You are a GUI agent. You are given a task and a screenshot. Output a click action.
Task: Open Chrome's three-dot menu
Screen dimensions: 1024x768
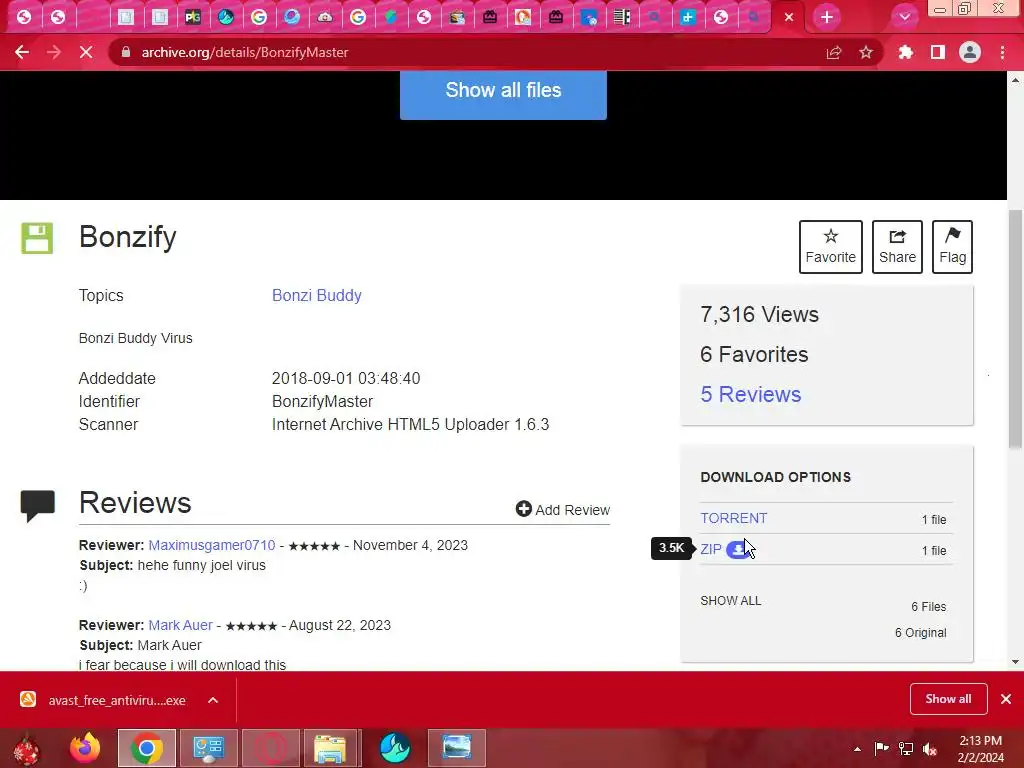click(1002, 52)
